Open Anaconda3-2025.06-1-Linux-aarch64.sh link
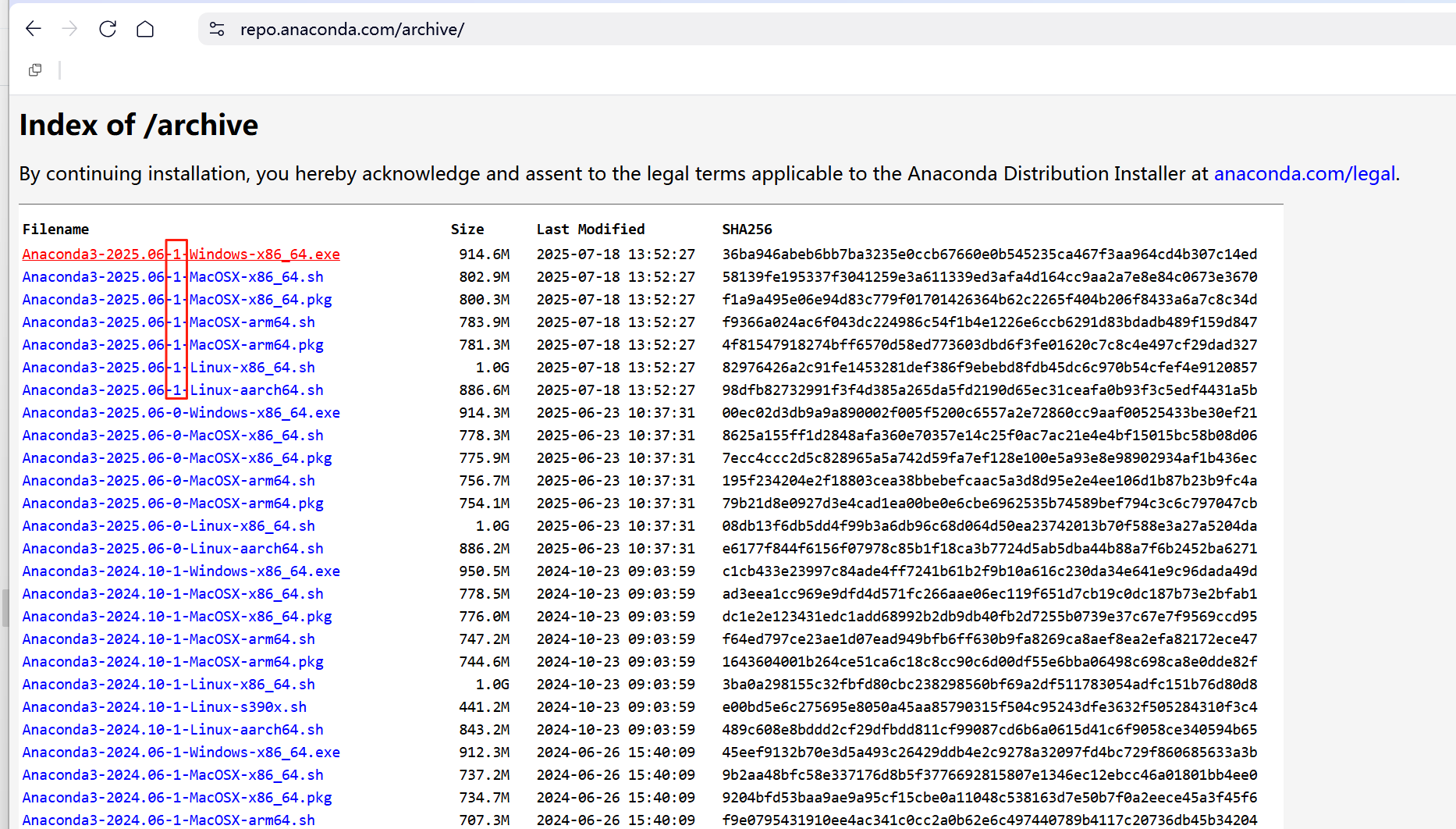 [x=172, y=390]
